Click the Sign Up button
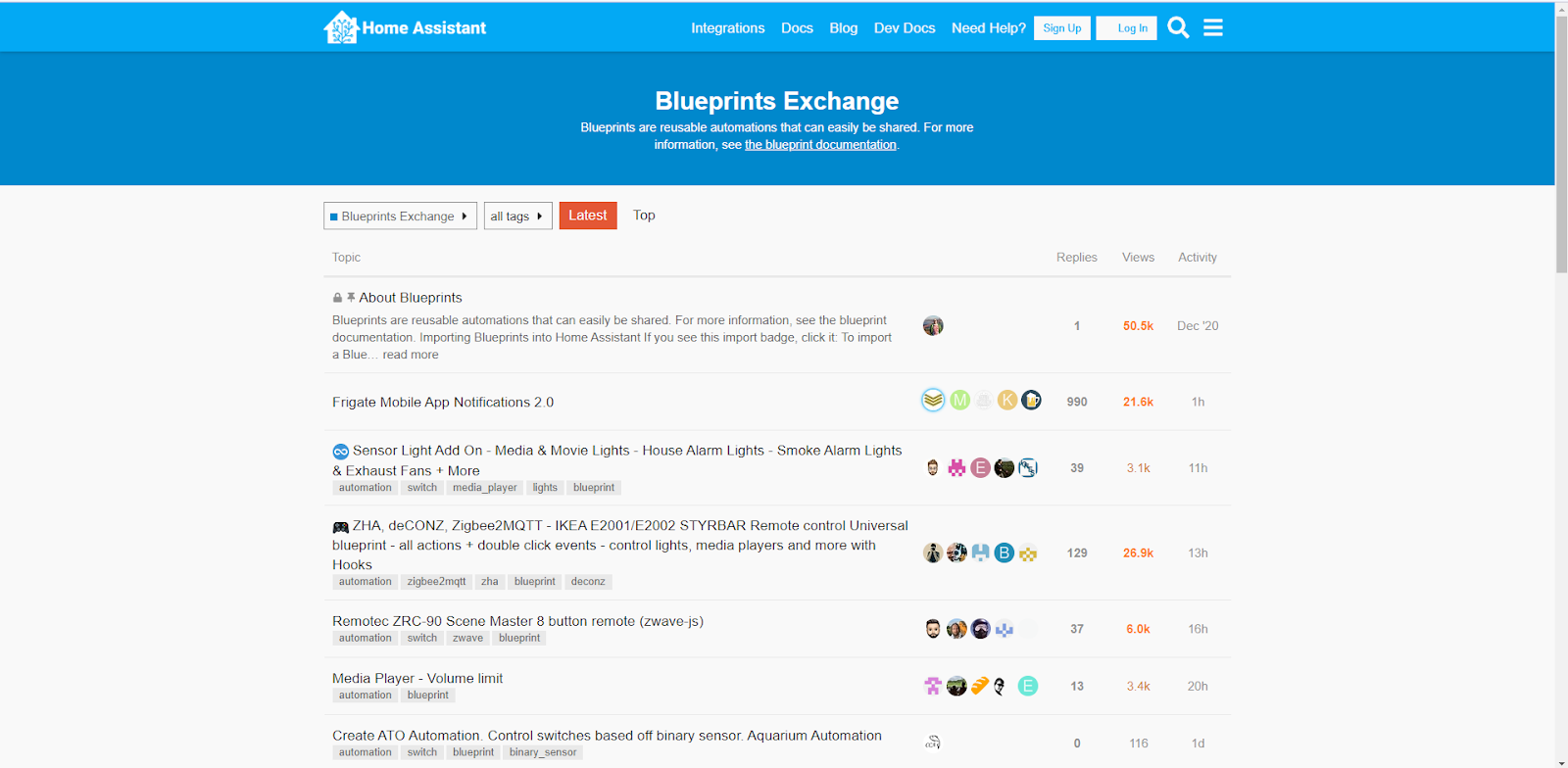 1062,28
